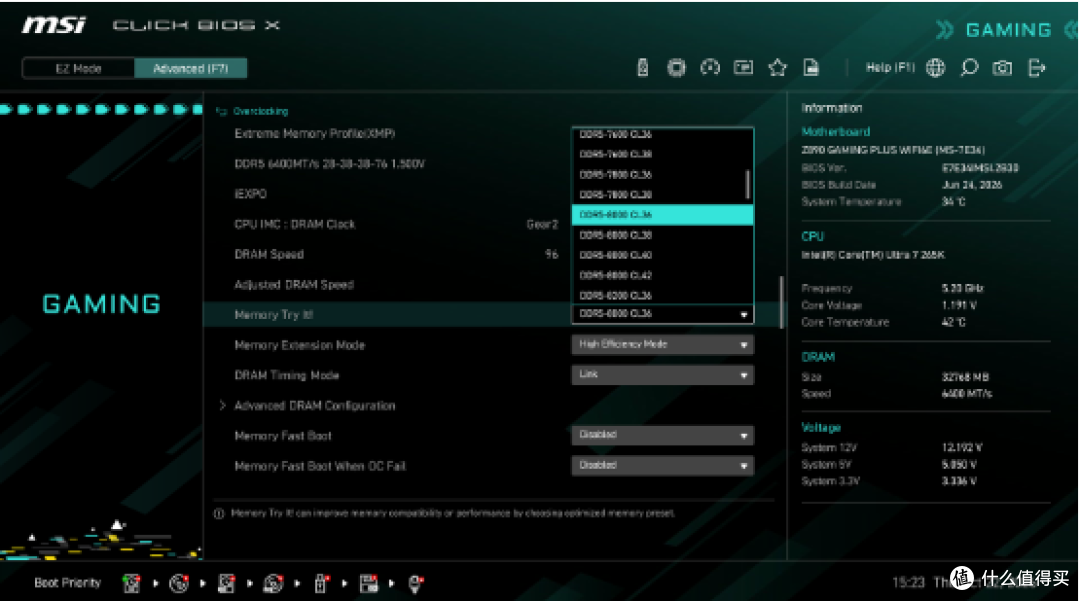The height and width of the screenshot is (601, 1080).
Task: Click the CPU heading in Information panel
Action: pyautogui.click(x=813, y=236)
